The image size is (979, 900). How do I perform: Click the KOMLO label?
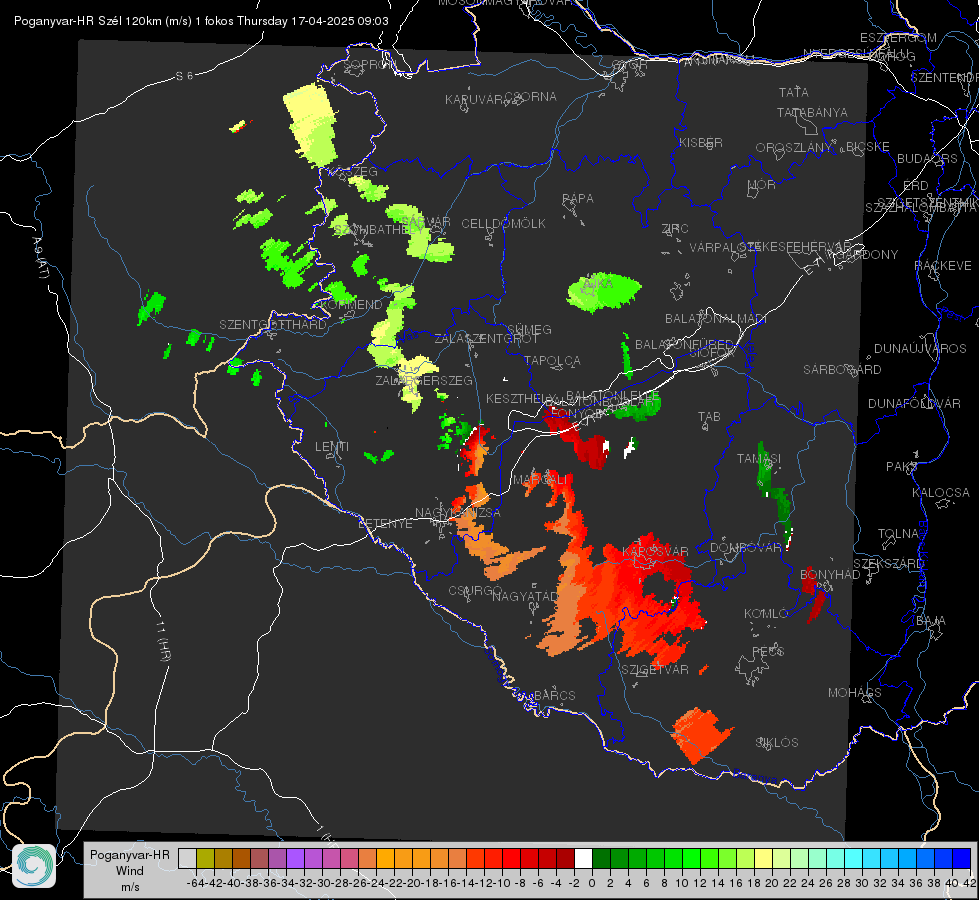(x=766, y=614)
